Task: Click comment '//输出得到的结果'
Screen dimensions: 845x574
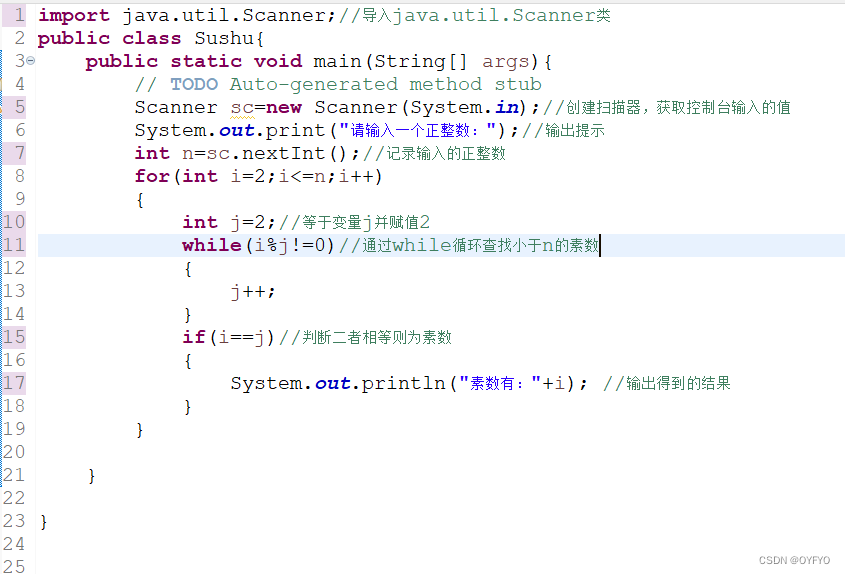Action: pyautogui.click(x=667, y=383)
